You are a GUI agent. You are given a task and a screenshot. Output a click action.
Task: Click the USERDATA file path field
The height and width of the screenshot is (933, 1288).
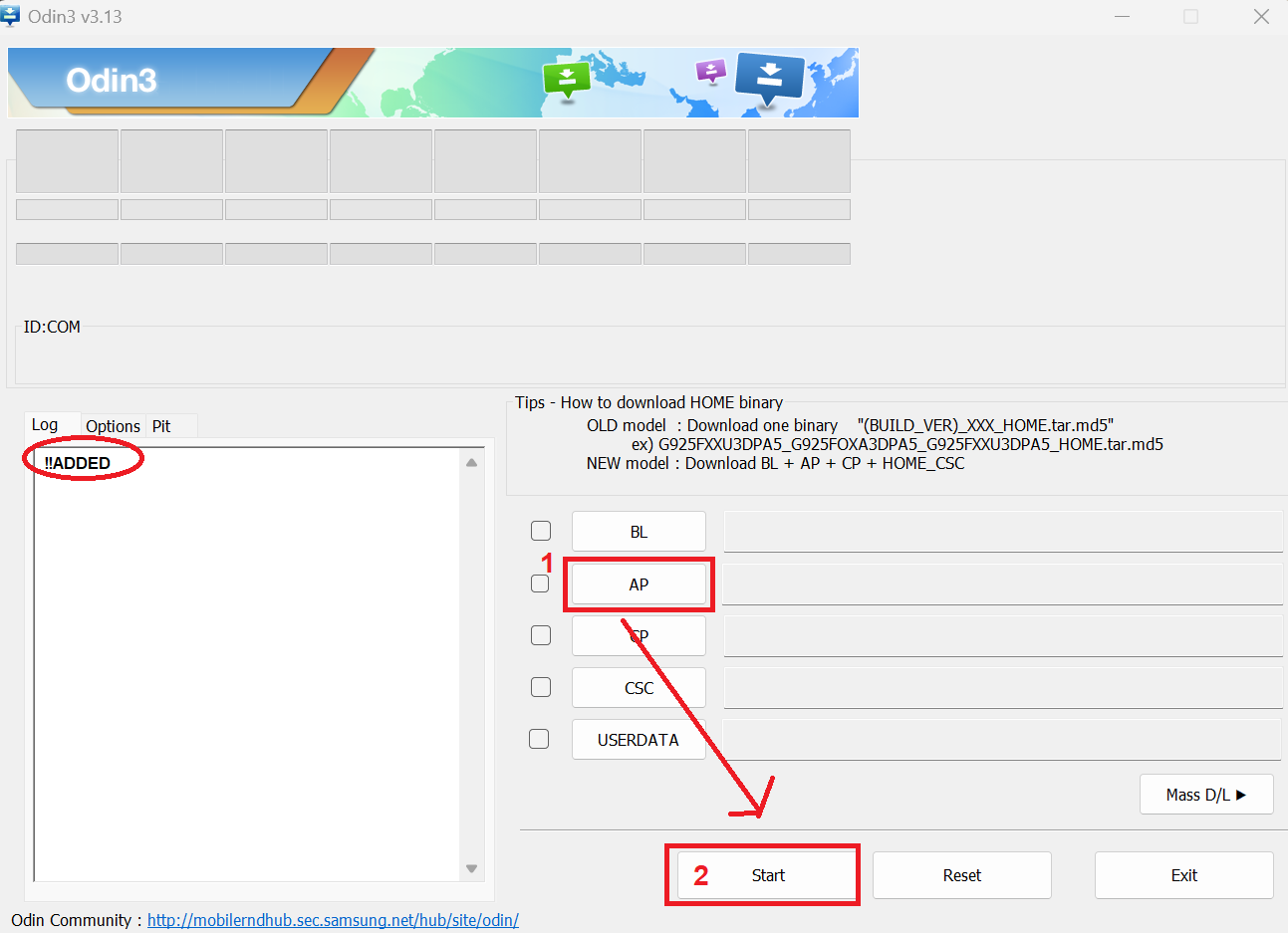pyautogui.click(x=1002, y=740)
